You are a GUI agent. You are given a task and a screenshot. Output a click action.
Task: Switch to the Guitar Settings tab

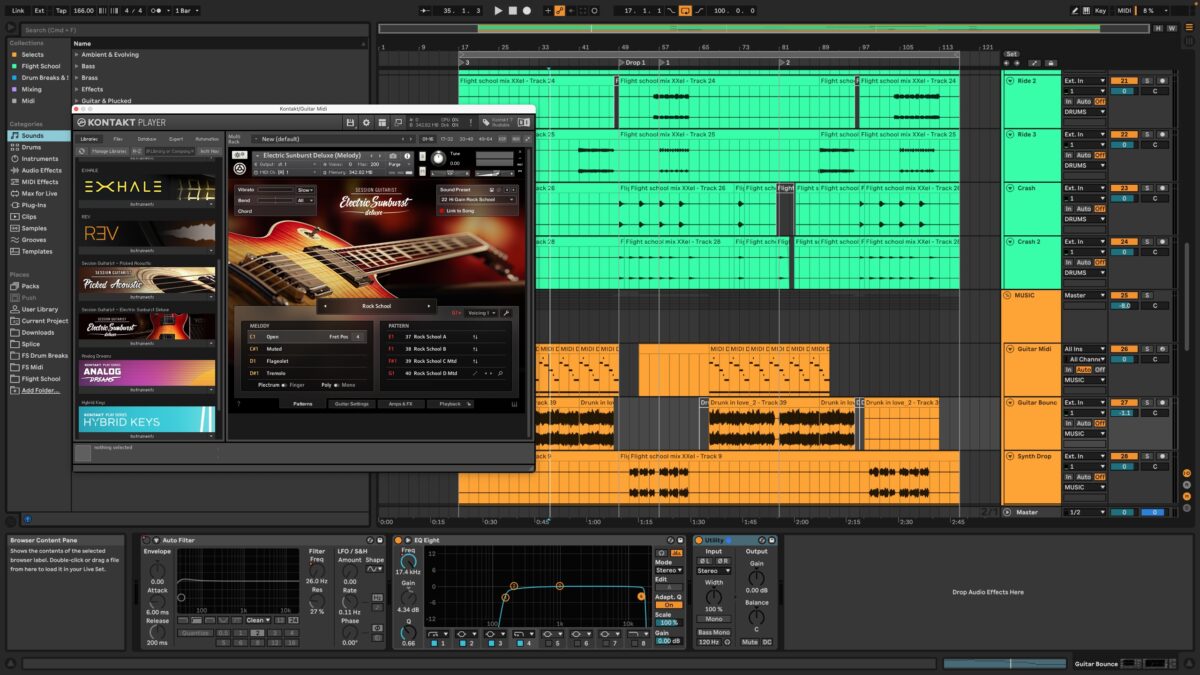352,404
